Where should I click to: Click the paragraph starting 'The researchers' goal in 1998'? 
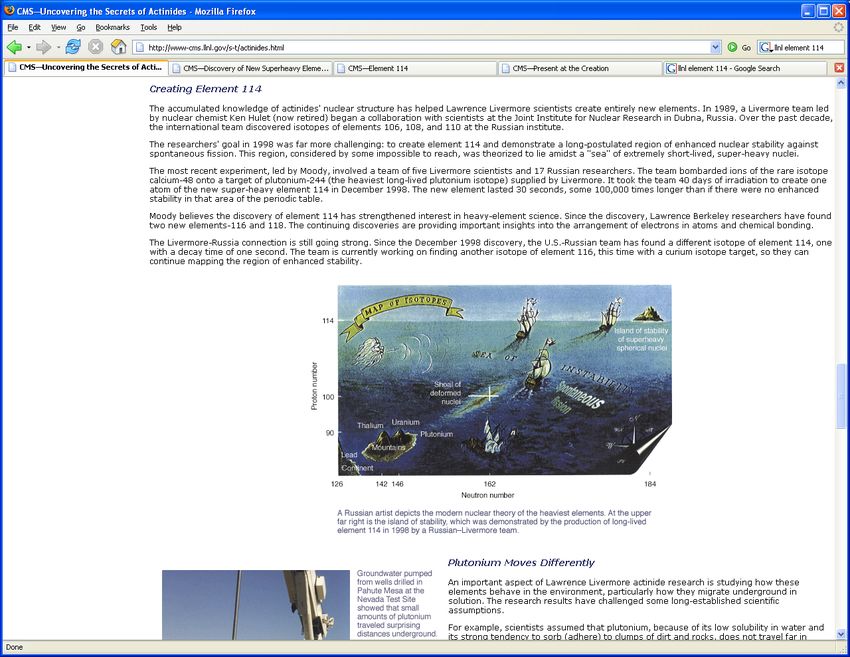tap(484, 149)
